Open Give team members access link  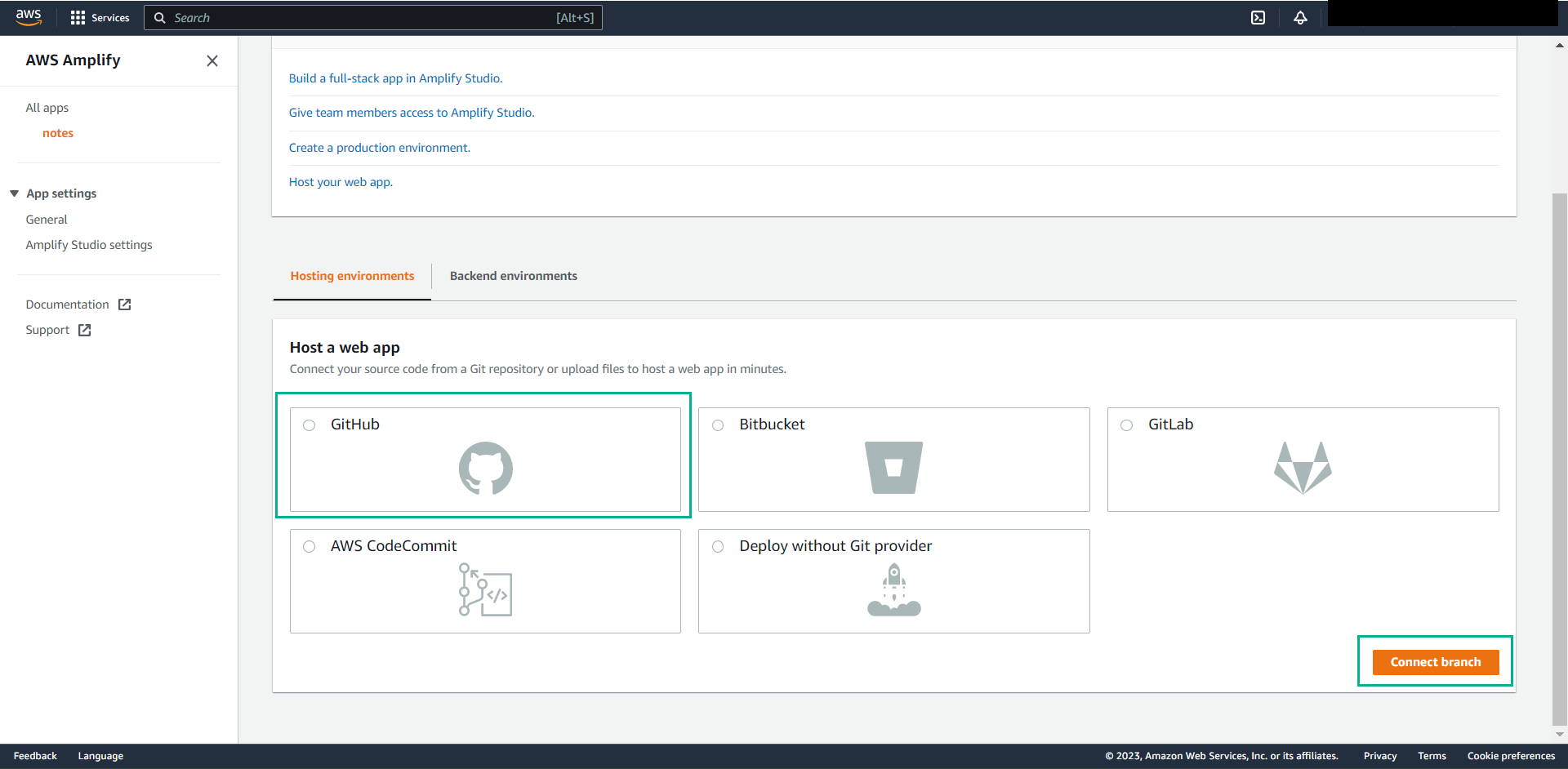pos(412,113)
